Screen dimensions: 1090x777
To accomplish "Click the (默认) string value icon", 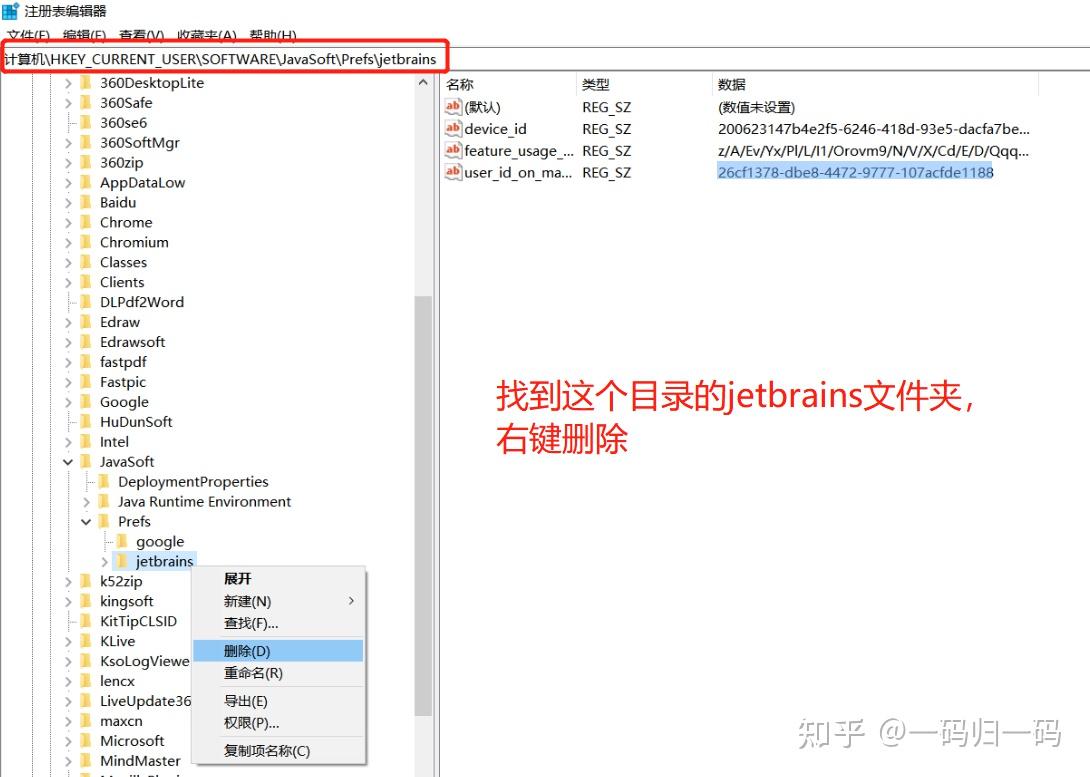I will click(x=452, y=106).
